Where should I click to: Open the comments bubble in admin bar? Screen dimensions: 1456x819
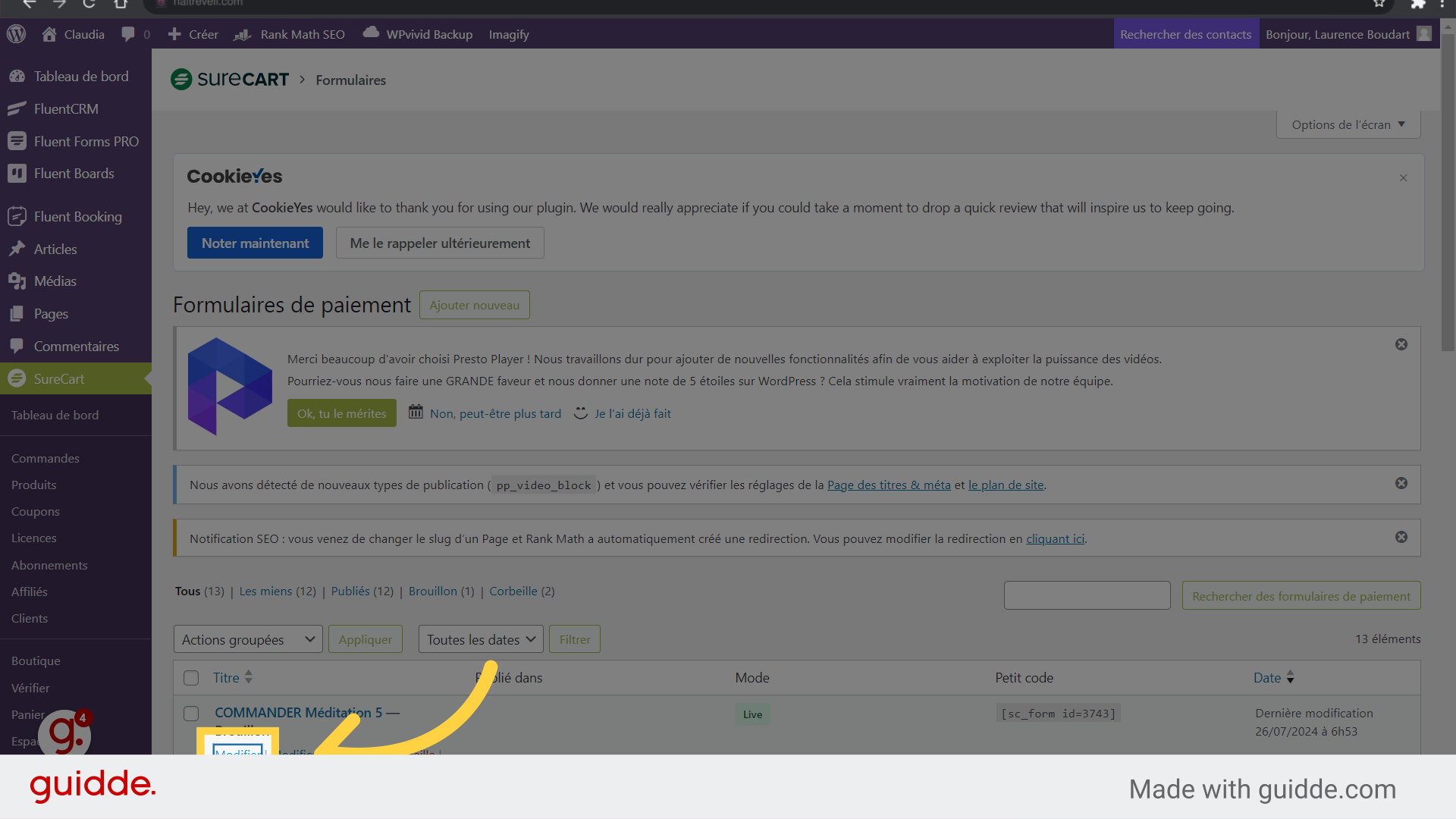click(128, 34)
